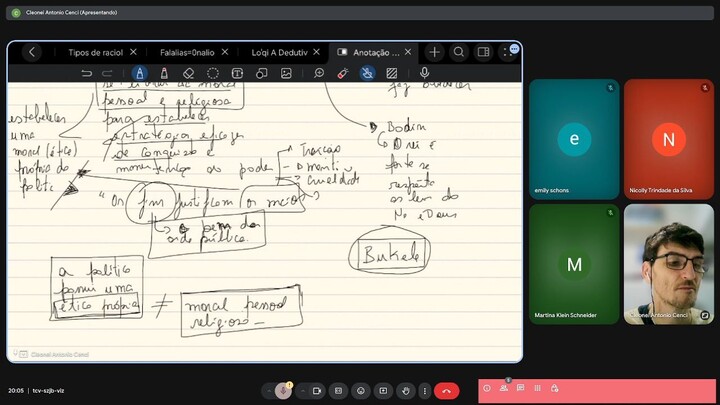Insert an image into the note
The height and width of the screenshot is (405, 720).
pos(286,73)
